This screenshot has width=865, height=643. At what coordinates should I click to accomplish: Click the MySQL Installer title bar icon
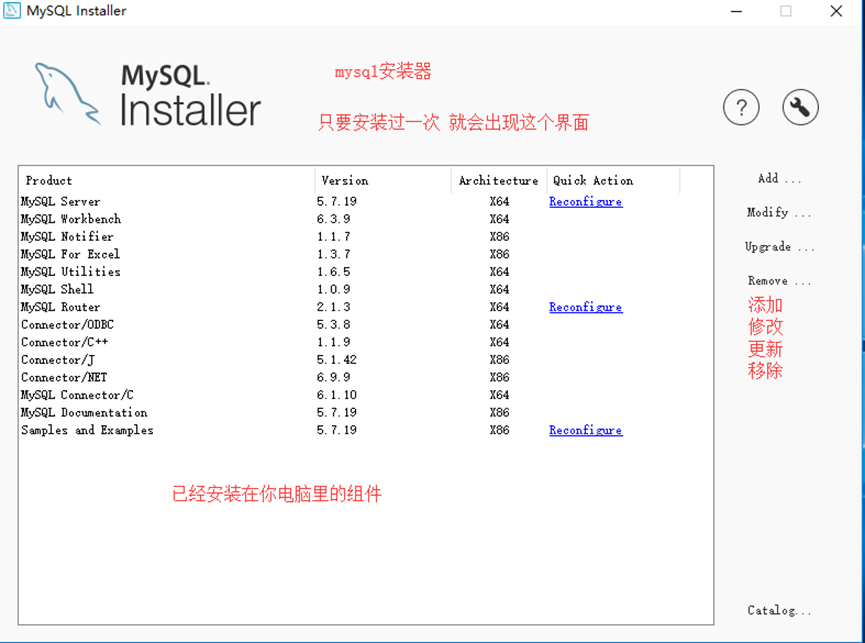tap(12, 10)
